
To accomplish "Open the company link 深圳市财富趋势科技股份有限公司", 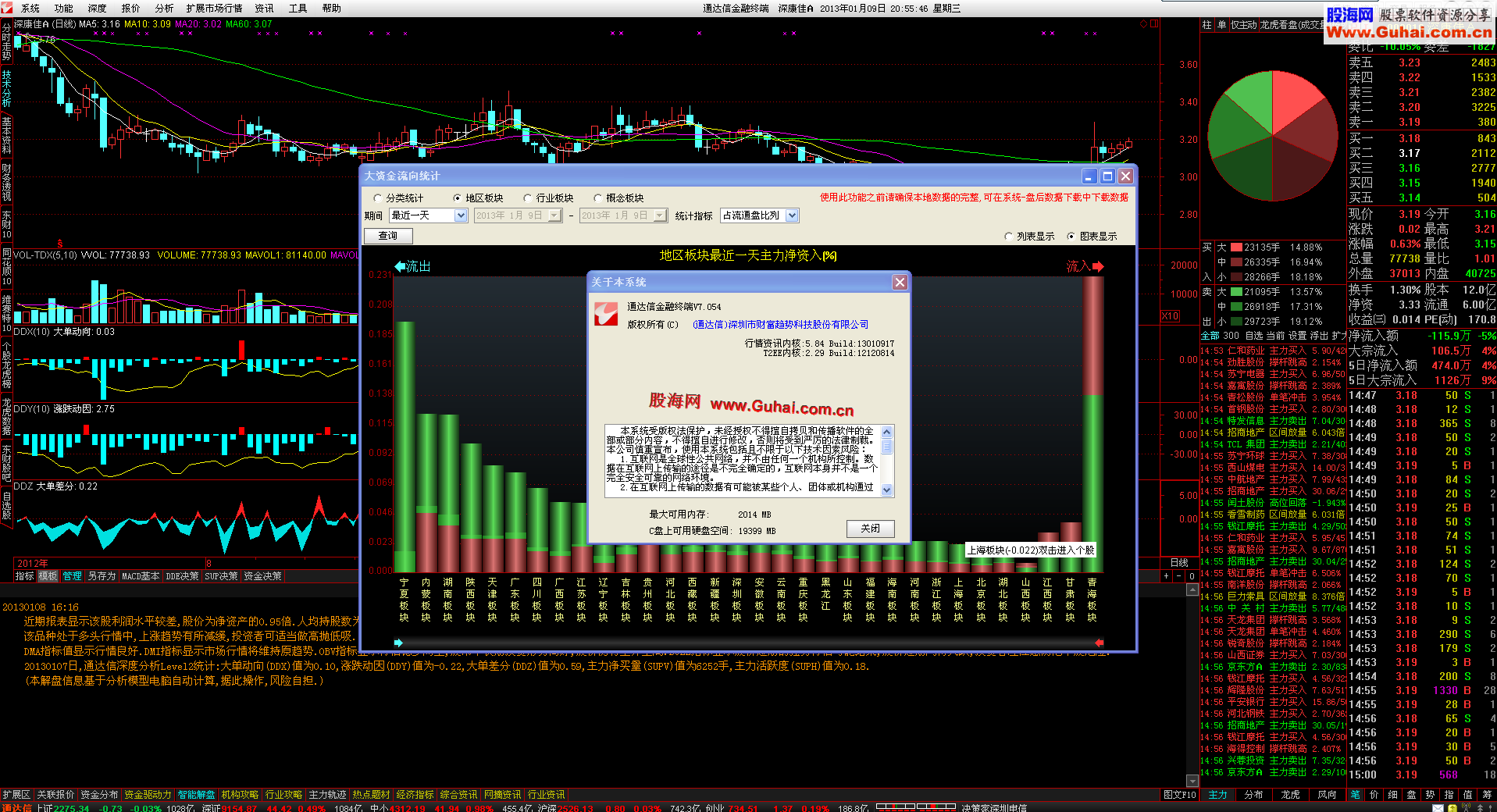I will (780, 325).
